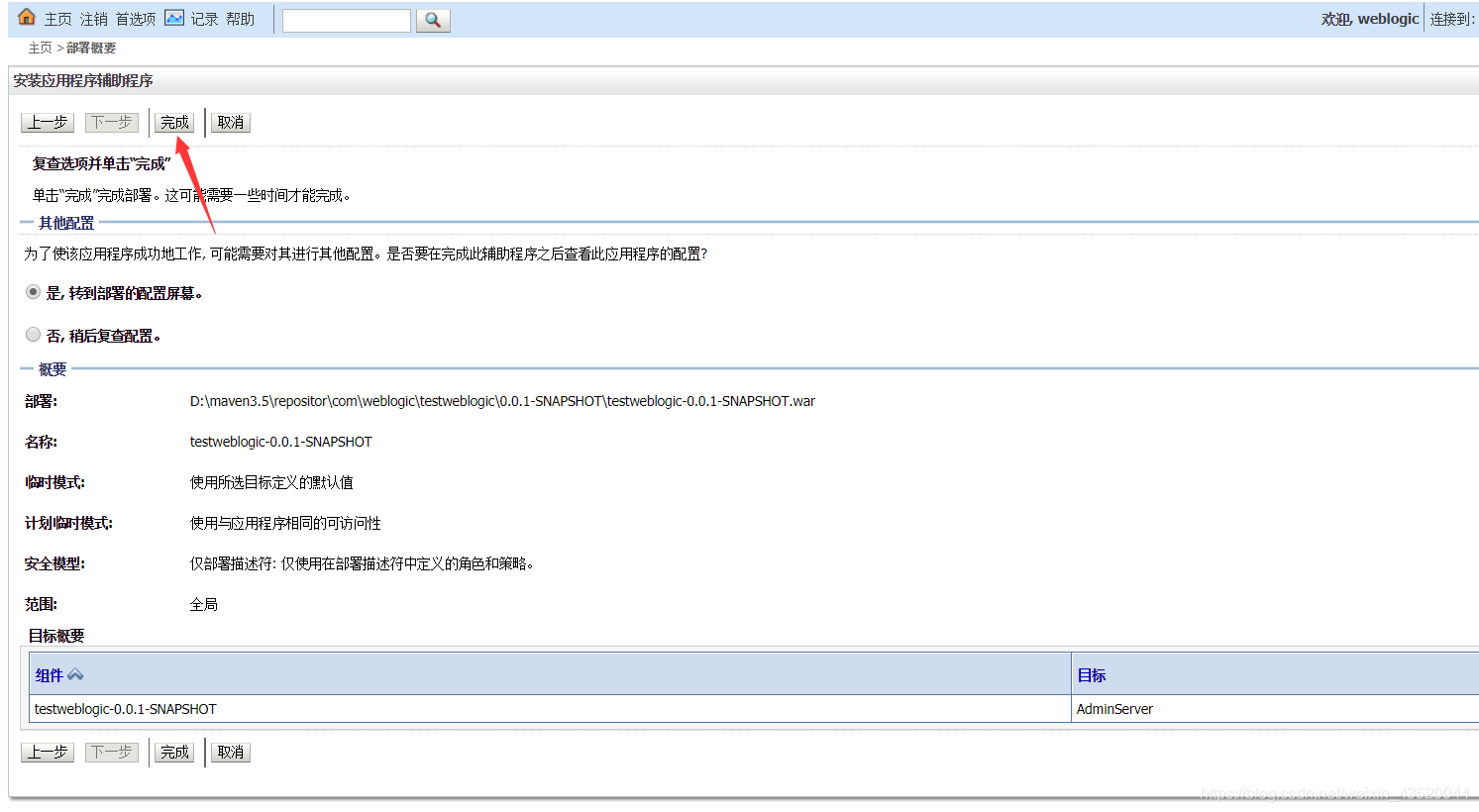
Task: Click the bottom 下一步 button
Action: point(112,752)
